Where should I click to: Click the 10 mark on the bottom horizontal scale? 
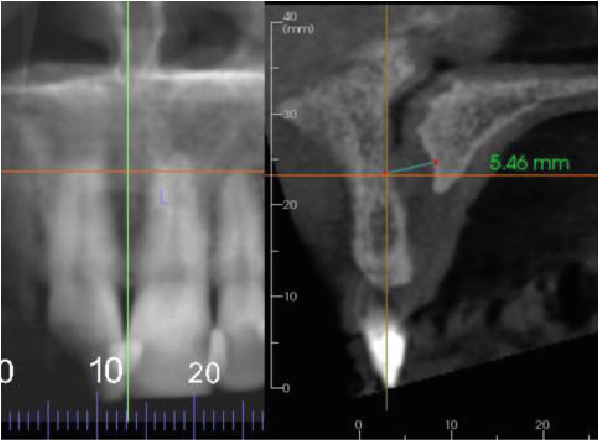(450, 424)
